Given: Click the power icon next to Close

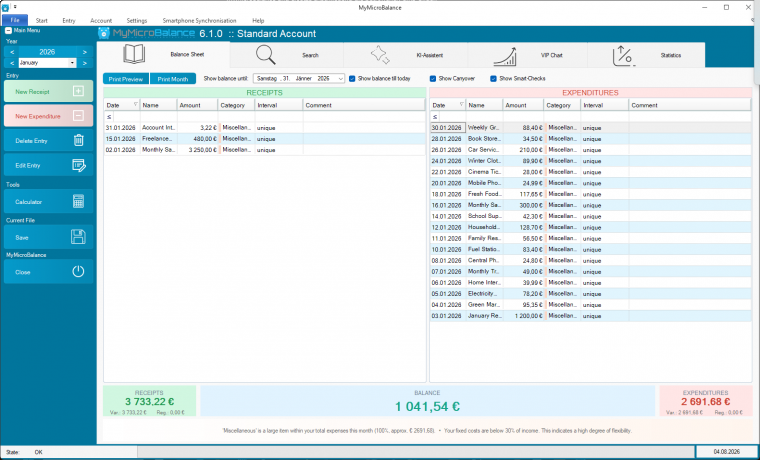Looking at the screenshot, I should click(78, 271).
